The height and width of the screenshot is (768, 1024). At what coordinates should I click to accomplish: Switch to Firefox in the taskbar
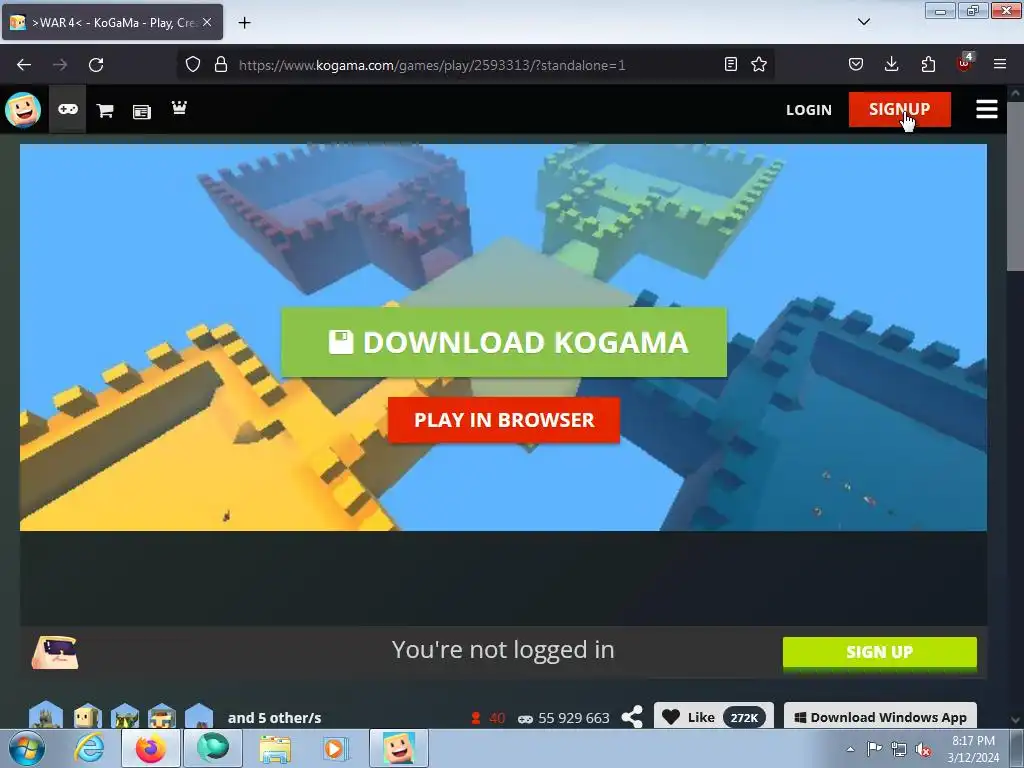151,748
